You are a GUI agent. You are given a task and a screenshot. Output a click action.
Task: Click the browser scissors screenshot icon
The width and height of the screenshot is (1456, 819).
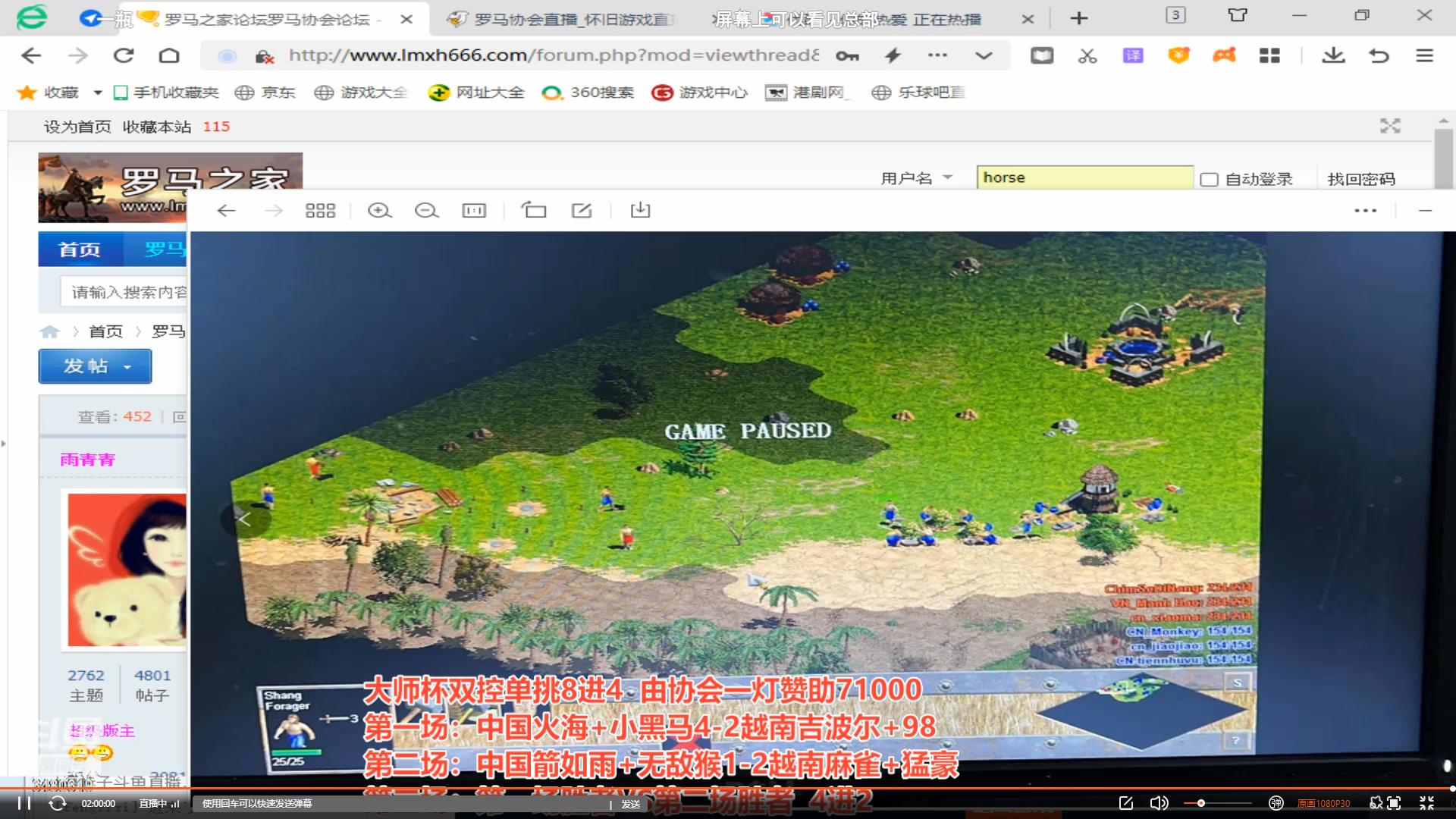(1087, 55)
